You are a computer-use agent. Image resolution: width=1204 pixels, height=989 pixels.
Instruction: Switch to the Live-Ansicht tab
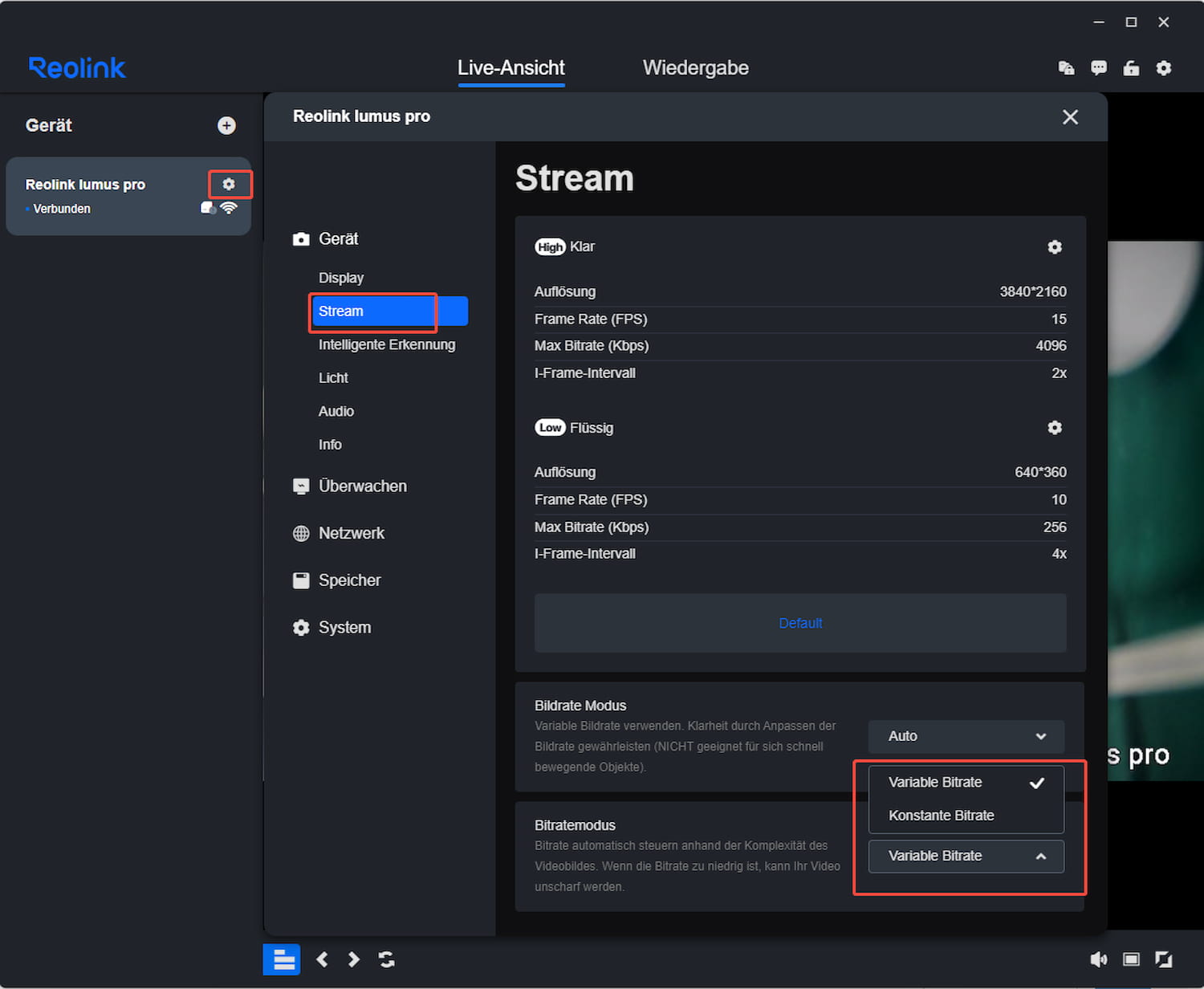pos(511,68)
